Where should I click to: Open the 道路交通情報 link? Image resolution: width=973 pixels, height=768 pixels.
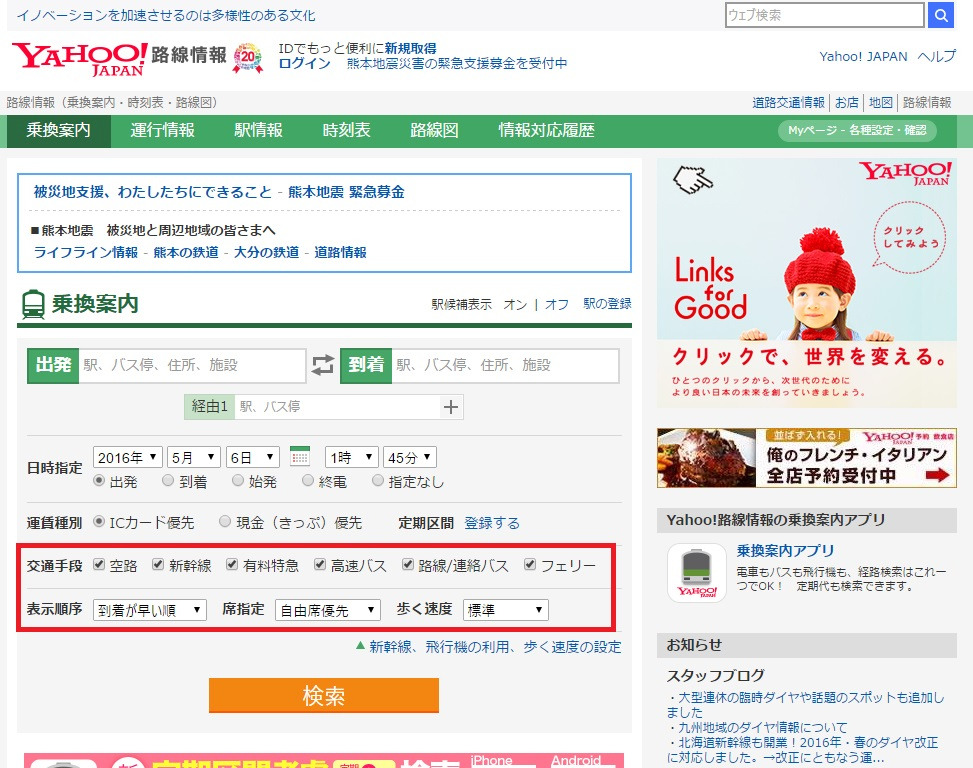click(789, 102)
